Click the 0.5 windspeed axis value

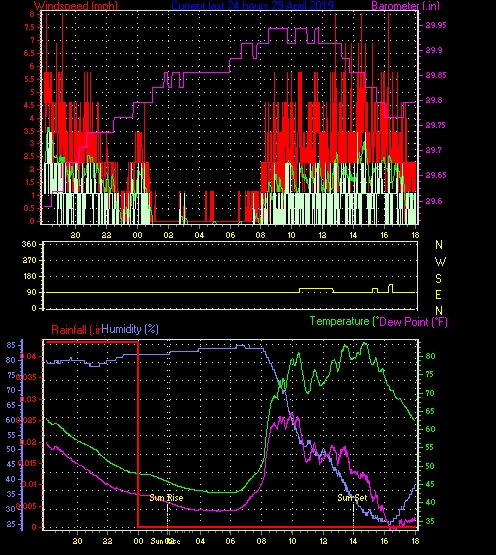(x=30, y=208)
